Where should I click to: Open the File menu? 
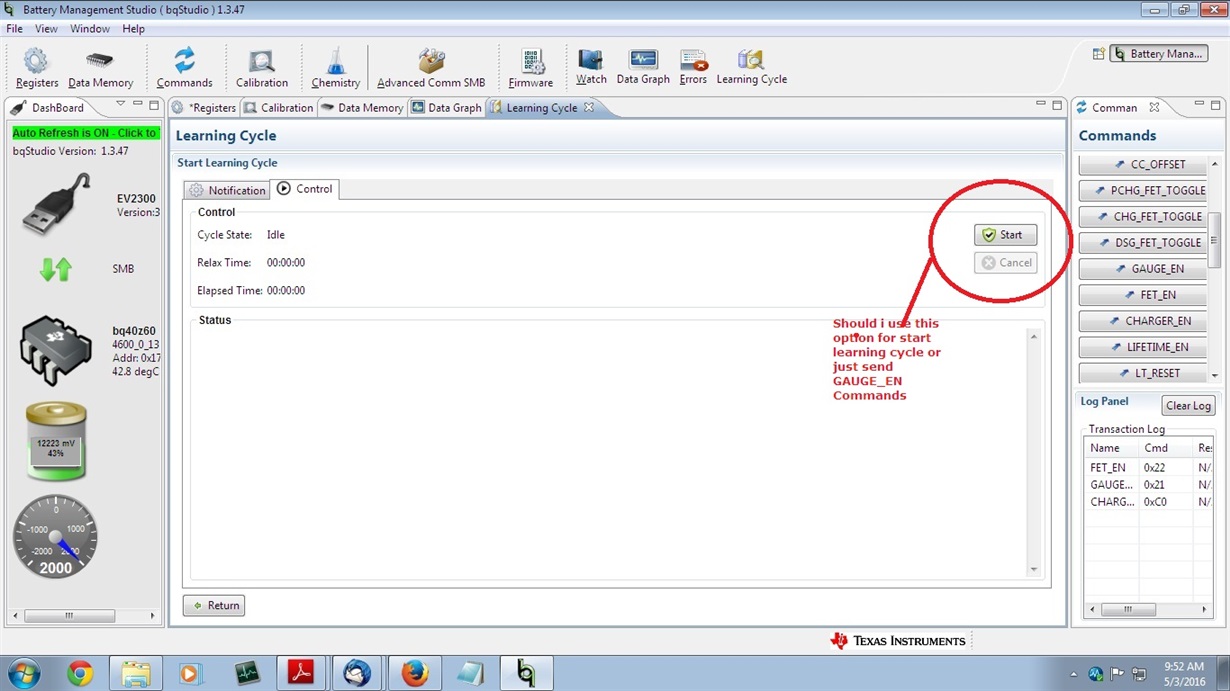(x=15, y=29)
